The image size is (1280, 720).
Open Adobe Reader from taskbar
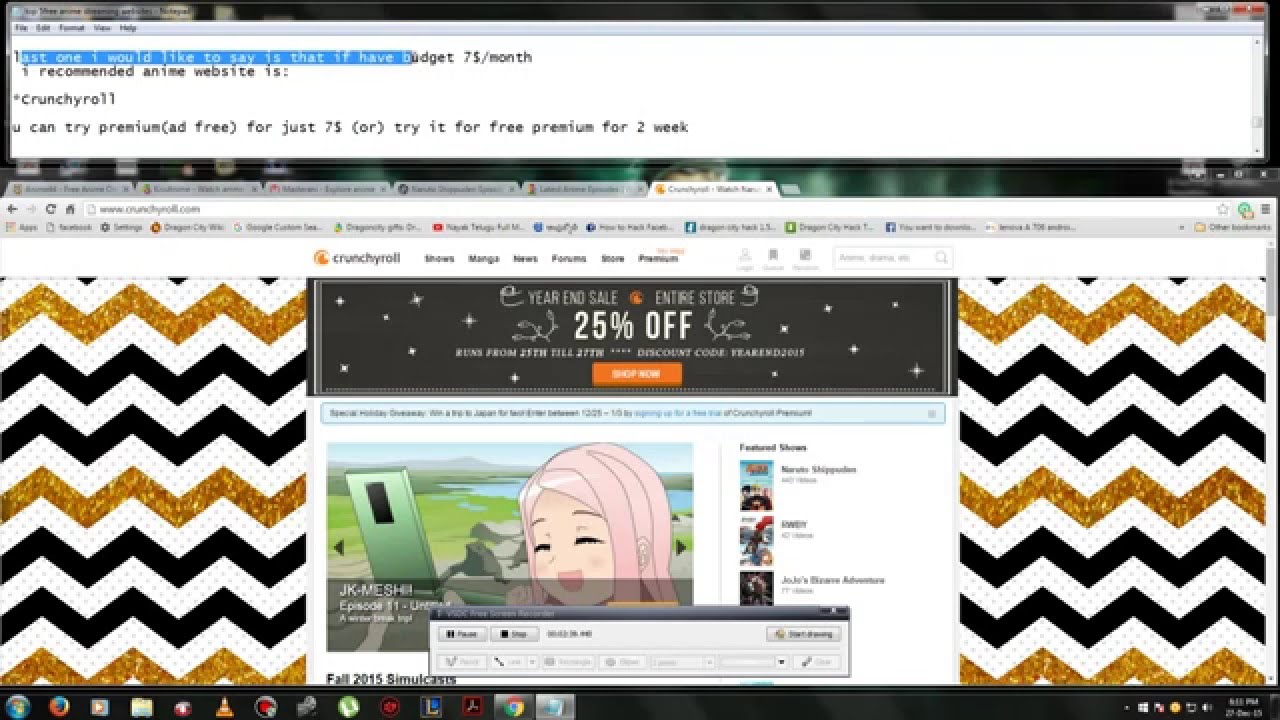point(472,706)
